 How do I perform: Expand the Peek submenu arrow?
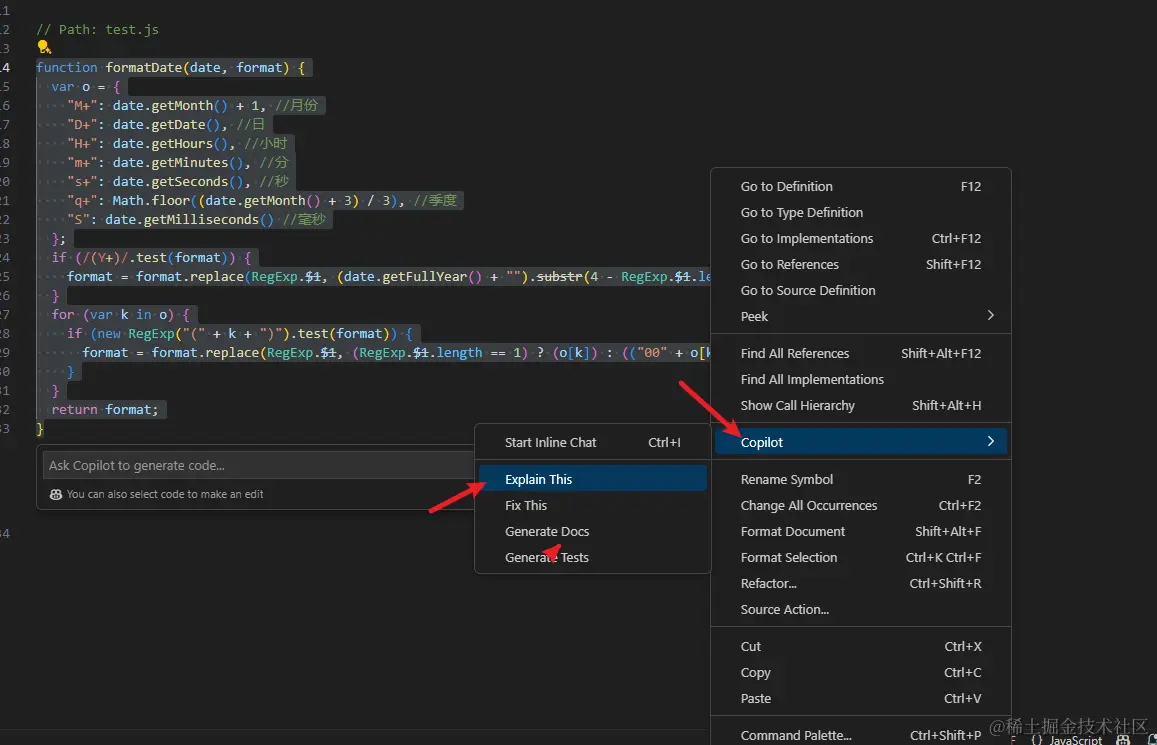pos(990,316)
